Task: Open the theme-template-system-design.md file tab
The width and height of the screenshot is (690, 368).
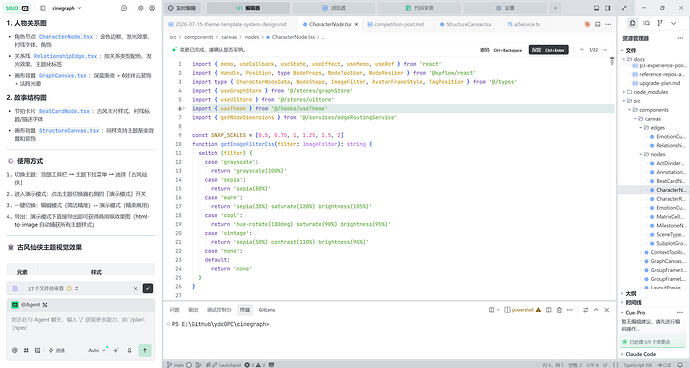Action: tap(228, 24)
